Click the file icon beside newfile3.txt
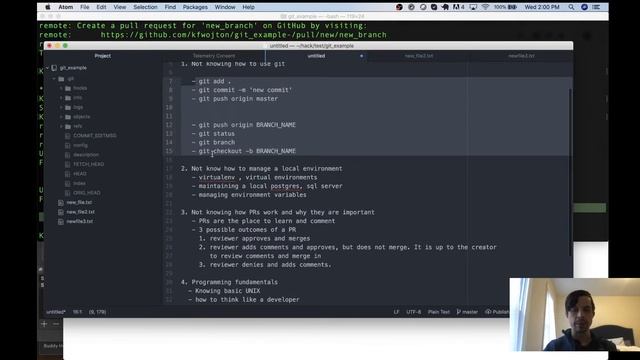The height and width of the screenshot is (360, 640). tap(61, 221)
